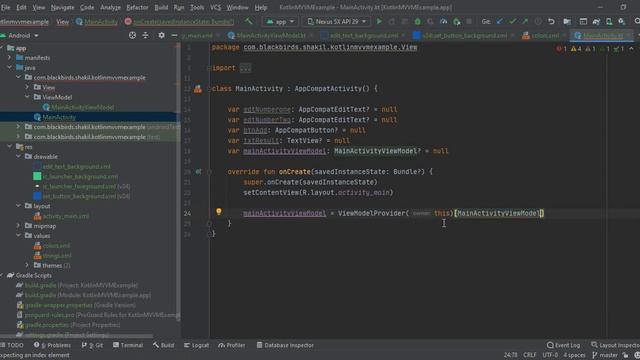640x360 pixels.
Task: Open the Database Inspector tool window
Action: click(x=285, y=345)
